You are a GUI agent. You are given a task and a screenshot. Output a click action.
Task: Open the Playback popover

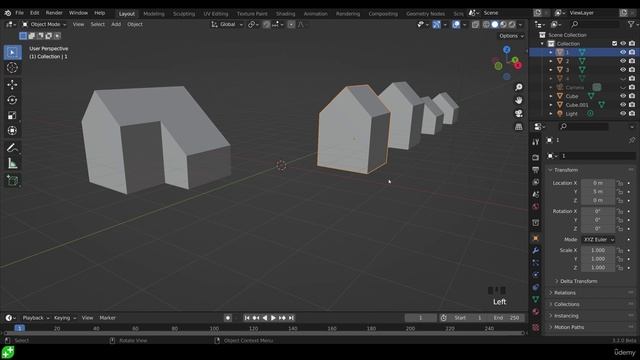[36, 318]
